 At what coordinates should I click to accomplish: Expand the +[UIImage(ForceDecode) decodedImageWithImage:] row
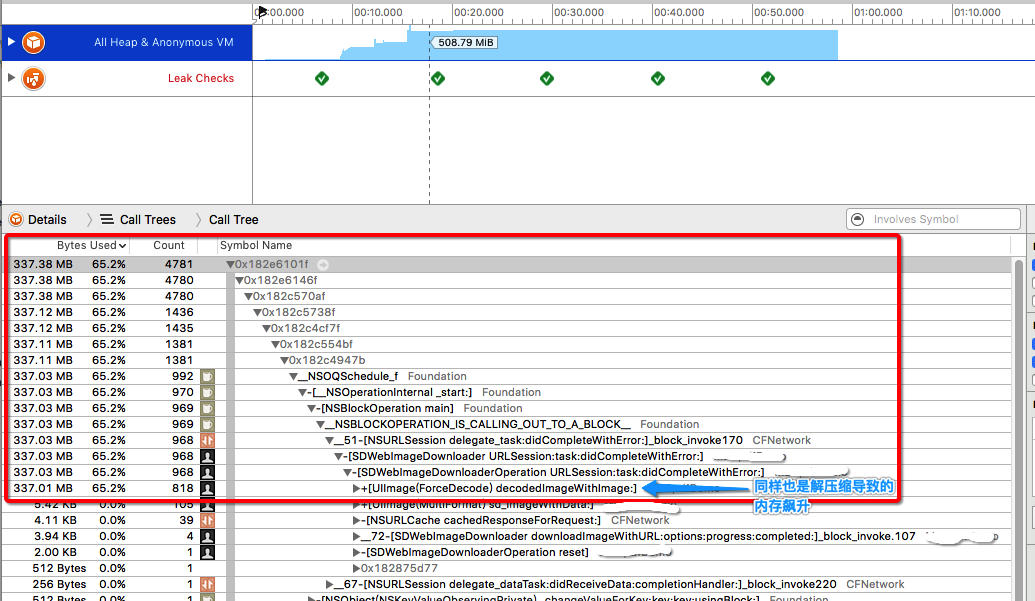(357, 488)
